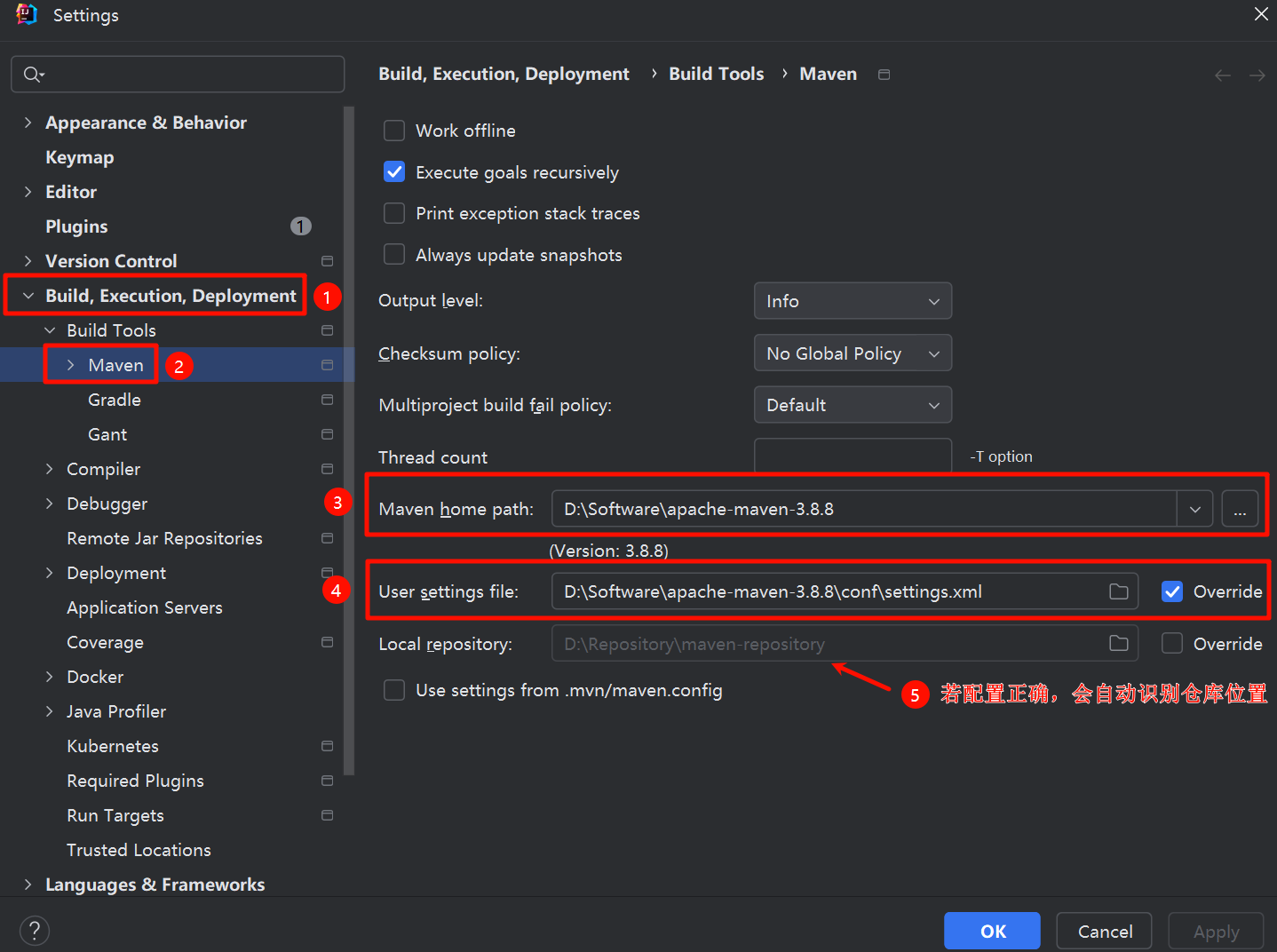Viewport: 1277px width, 952px height.
Task: Click Cancel button
Action: (x=1105, y=931)
